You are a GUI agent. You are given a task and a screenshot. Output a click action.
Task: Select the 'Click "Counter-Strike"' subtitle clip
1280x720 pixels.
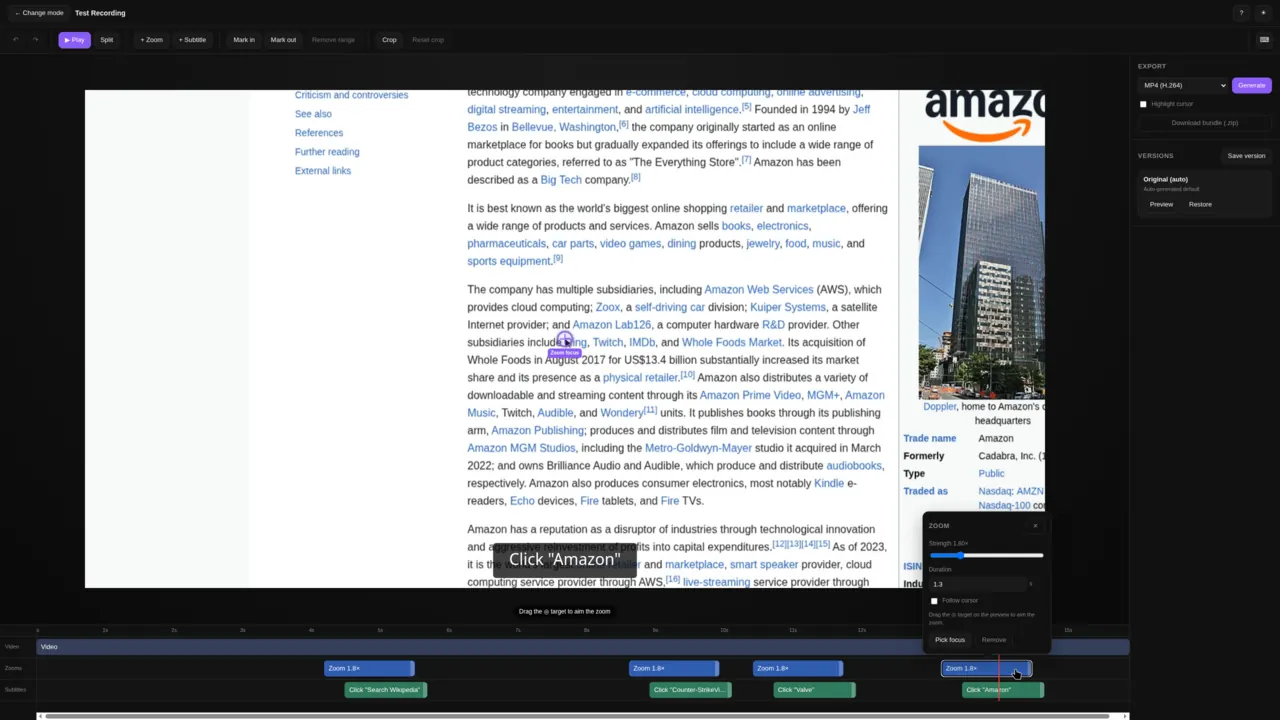pyautogui.click(x=691, y=690)
